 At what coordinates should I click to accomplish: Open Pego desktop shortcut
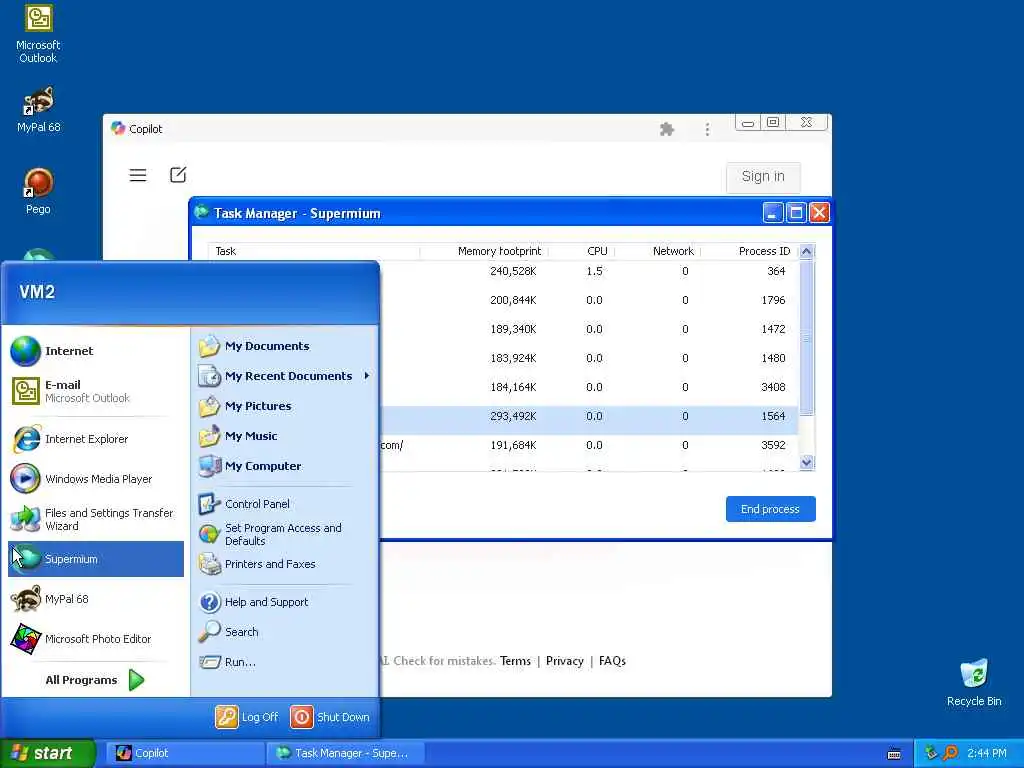click(x=38, y=191)
